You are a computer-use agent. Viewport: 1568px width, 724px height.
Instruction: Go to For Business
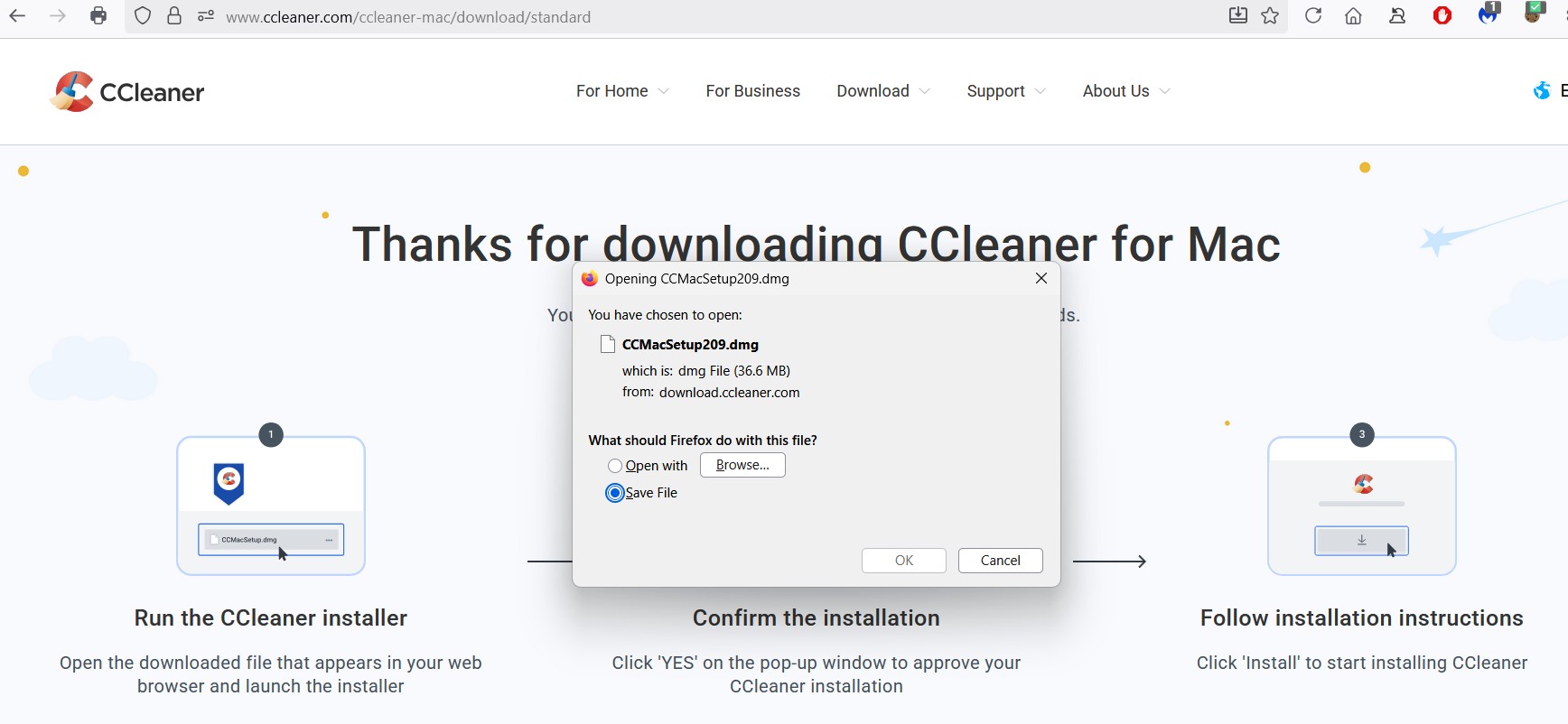(752, 91)
